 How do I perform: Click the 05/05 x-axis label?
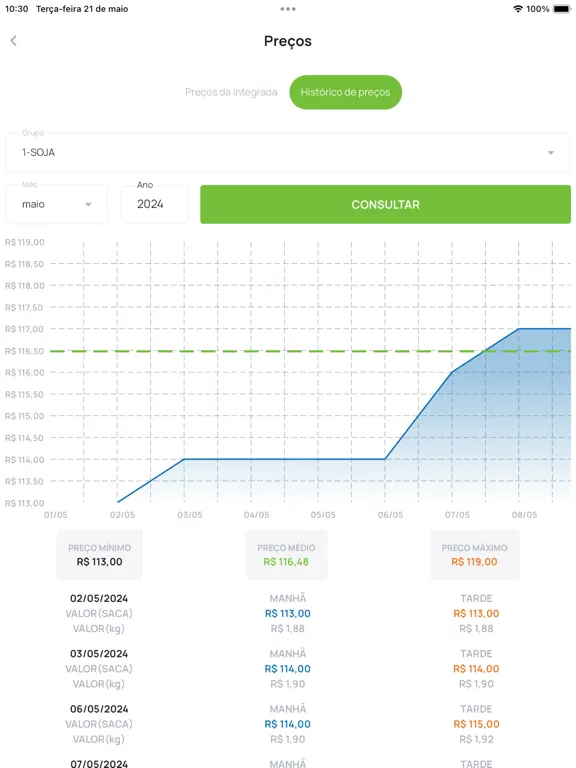(323, 515)
